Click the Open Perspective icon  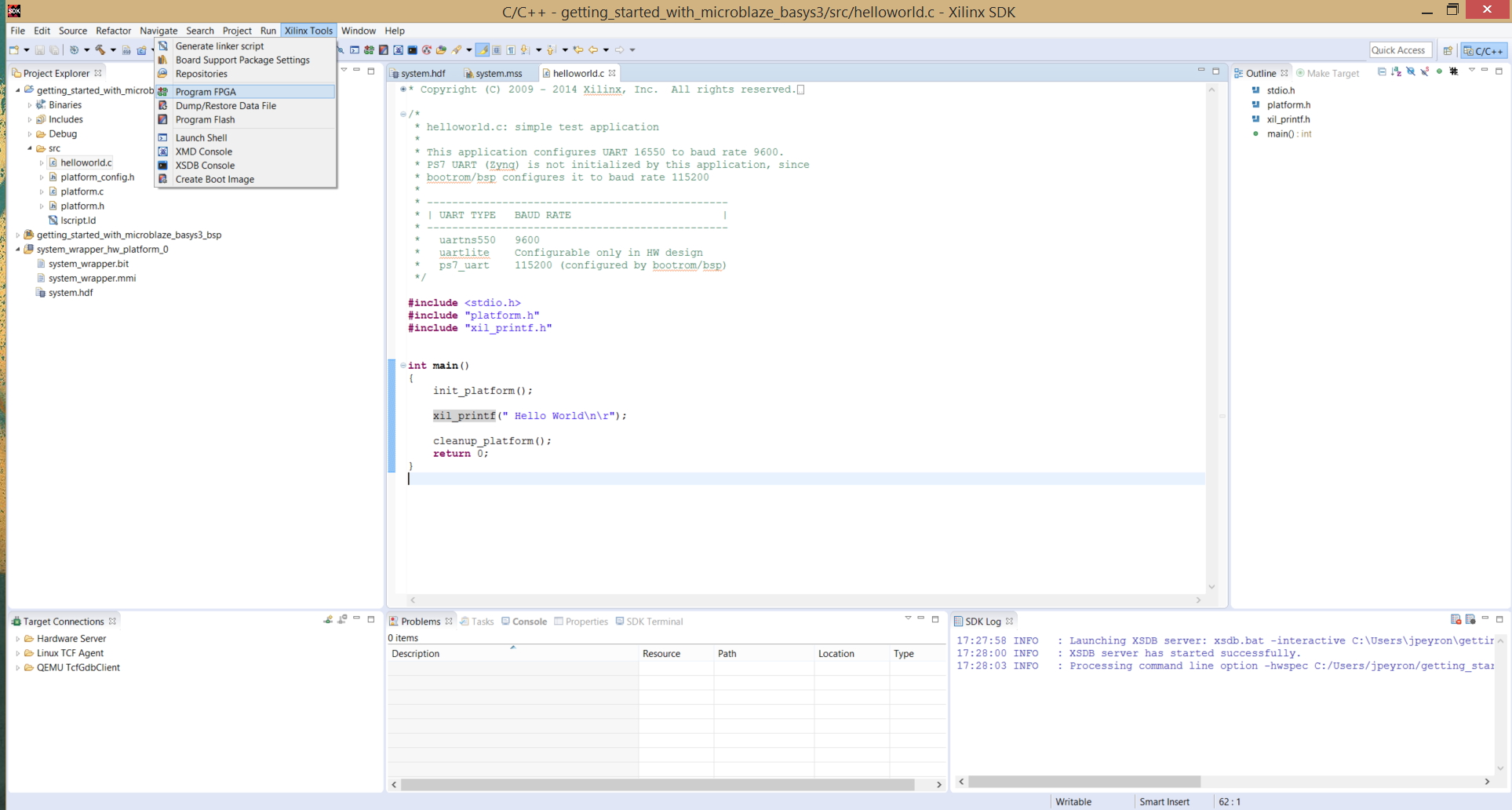pos(1448,51)
